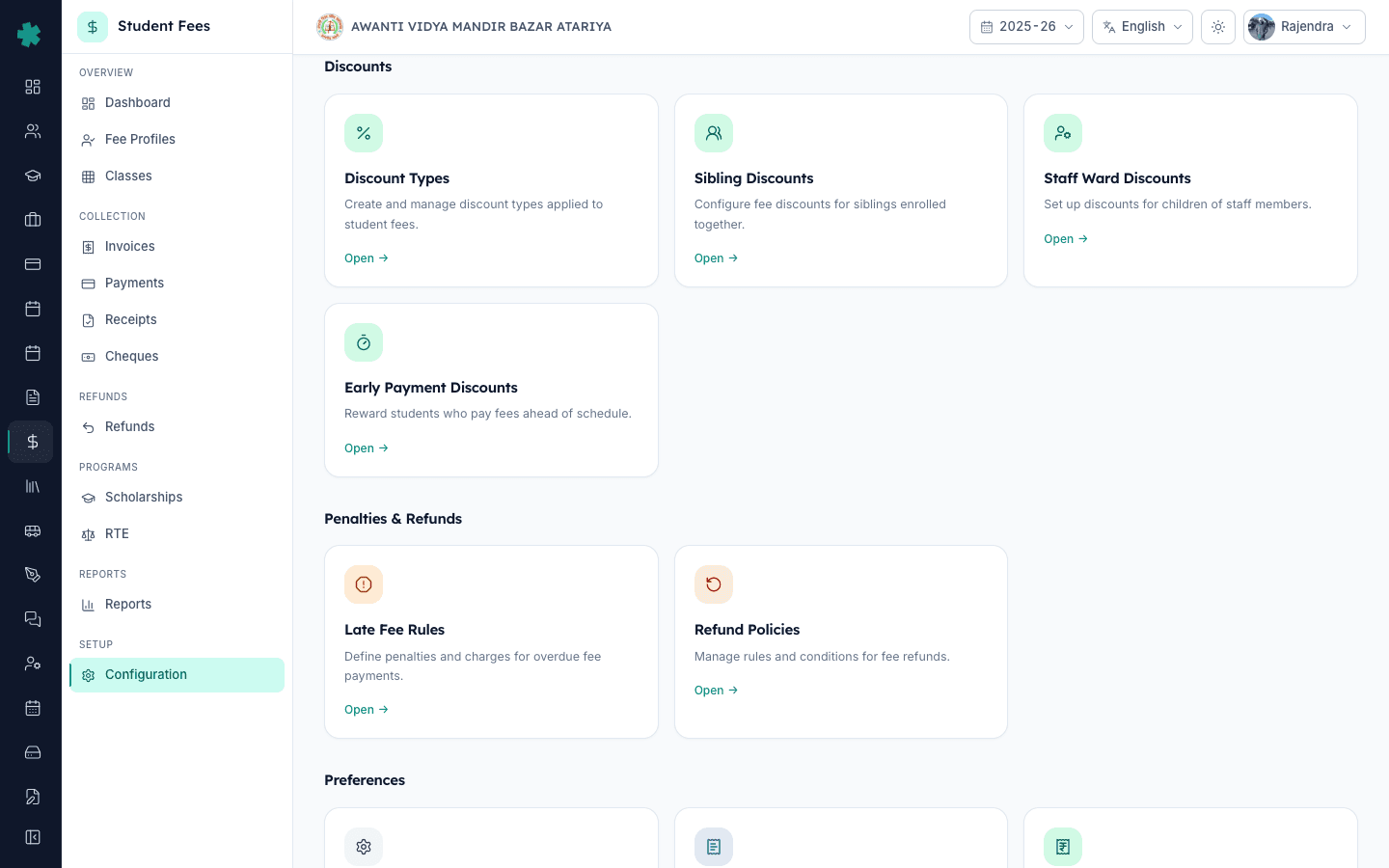Viewport: 1389px width, 868px height.
Task: Click the "Refund Policies" card title
Action: [747, 630]
